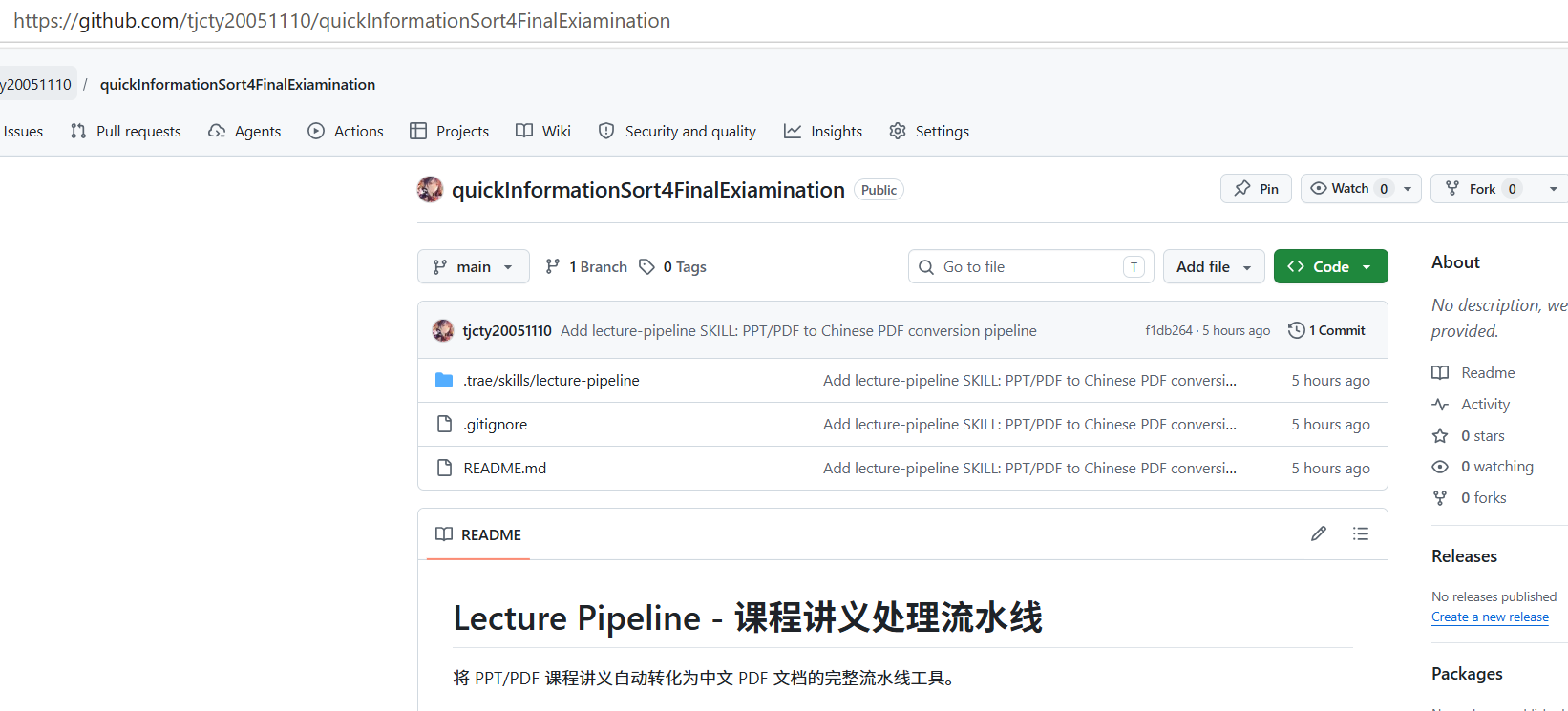View the Insights tab
Screen dimensions: 1568x711
click(x=823, y=131)
